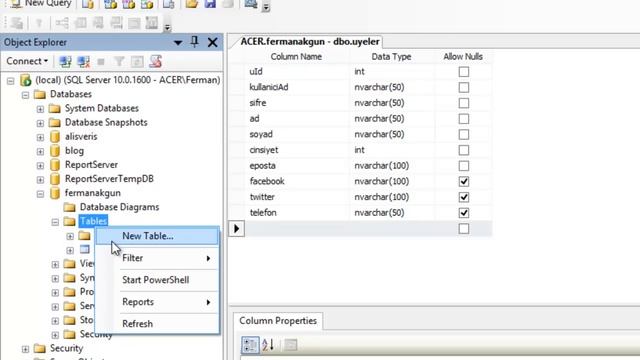Select the ReportServer database icon
This screenshot has width=640, height=360.
pos(55,165)
